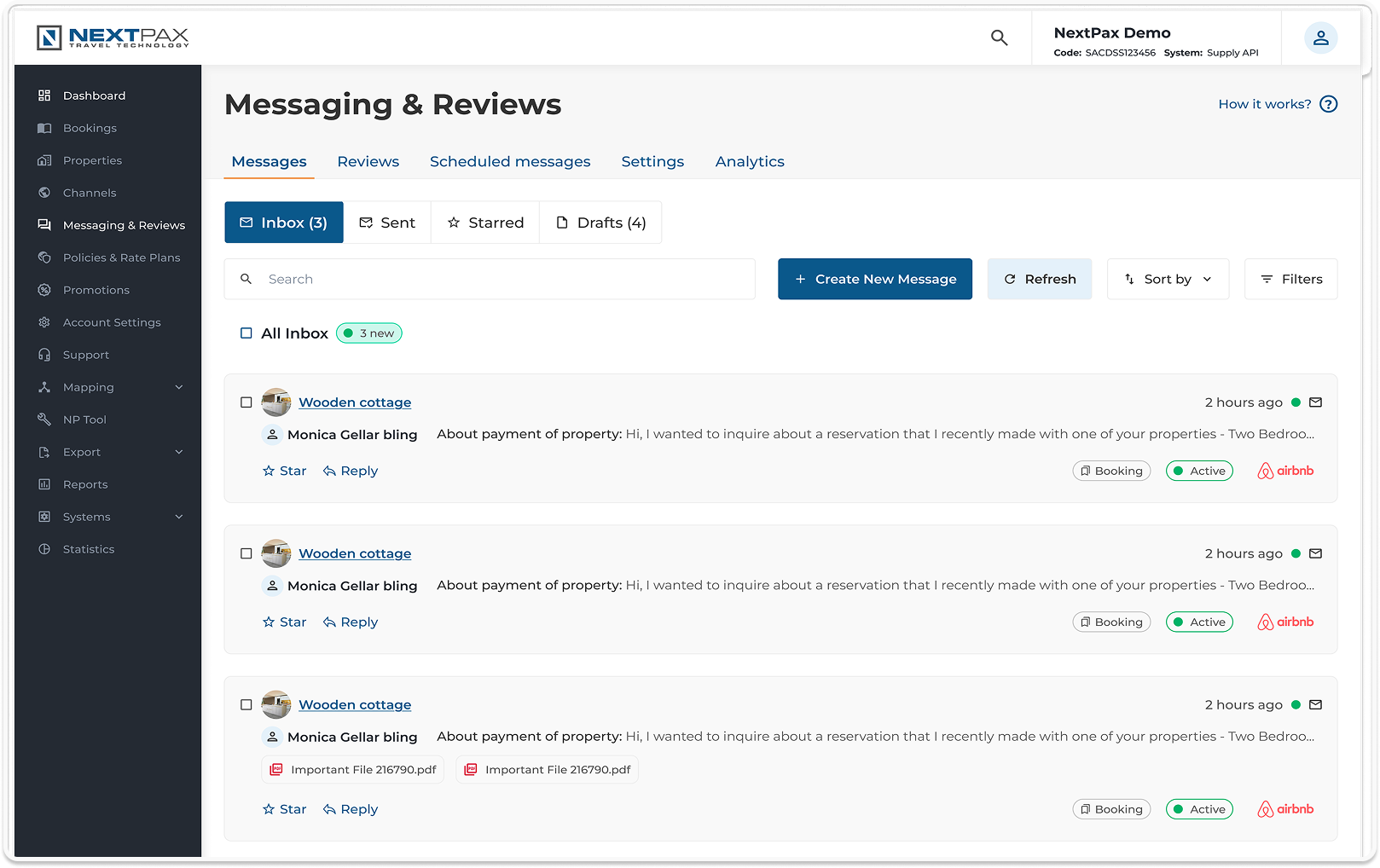This screenshot has width=1380, height=868.
Task: Click the user profile icon top right
Action: (1320, 38)
